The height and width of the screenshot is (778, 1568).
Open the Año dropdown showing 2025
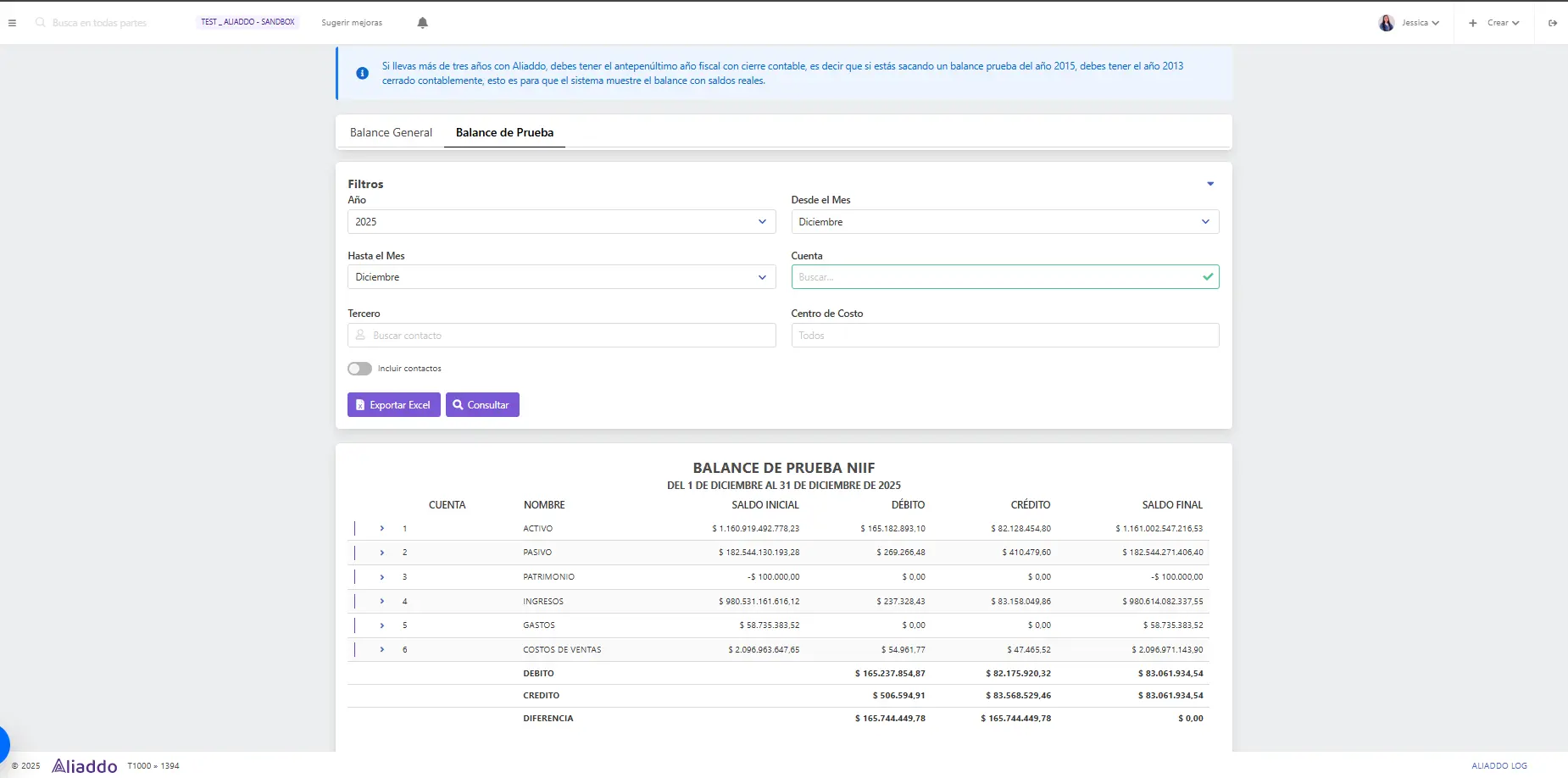[x=561, y=222]
